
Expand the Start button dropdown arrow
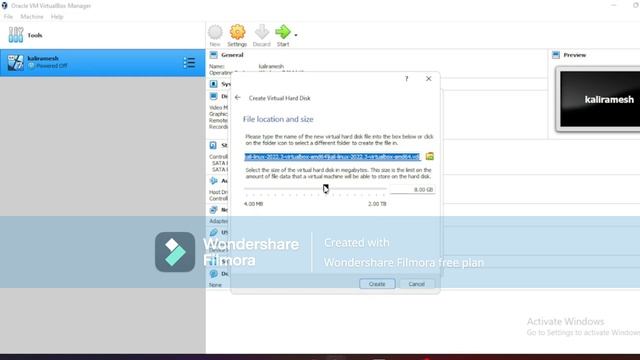[296, 36]
